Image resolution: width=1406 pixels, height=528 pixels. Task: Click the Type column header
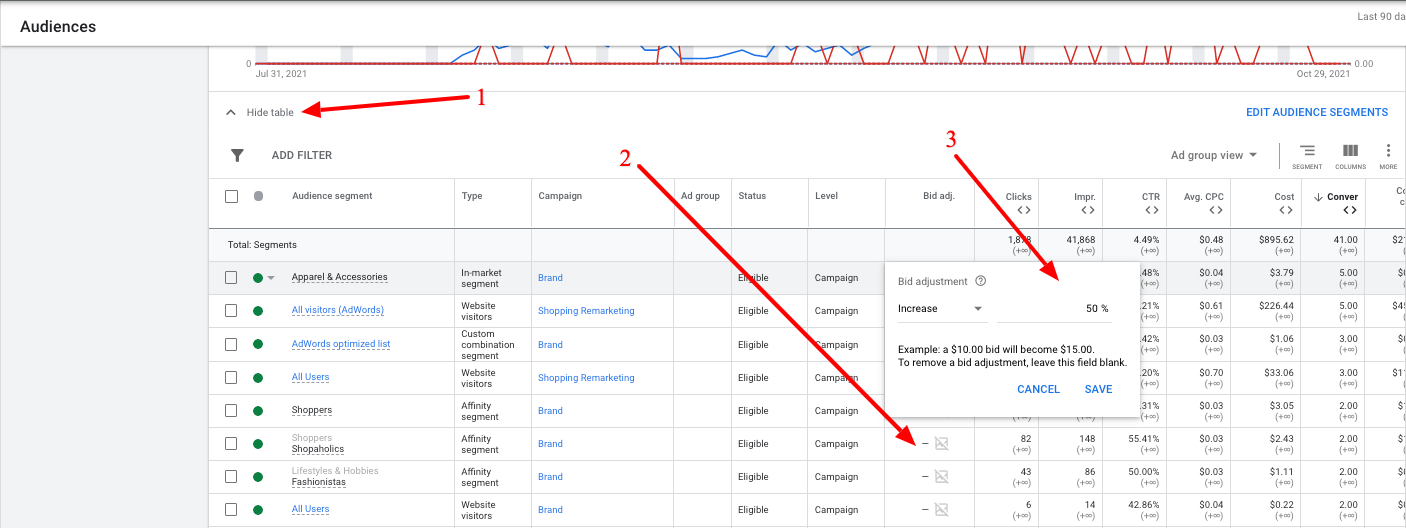472,196
